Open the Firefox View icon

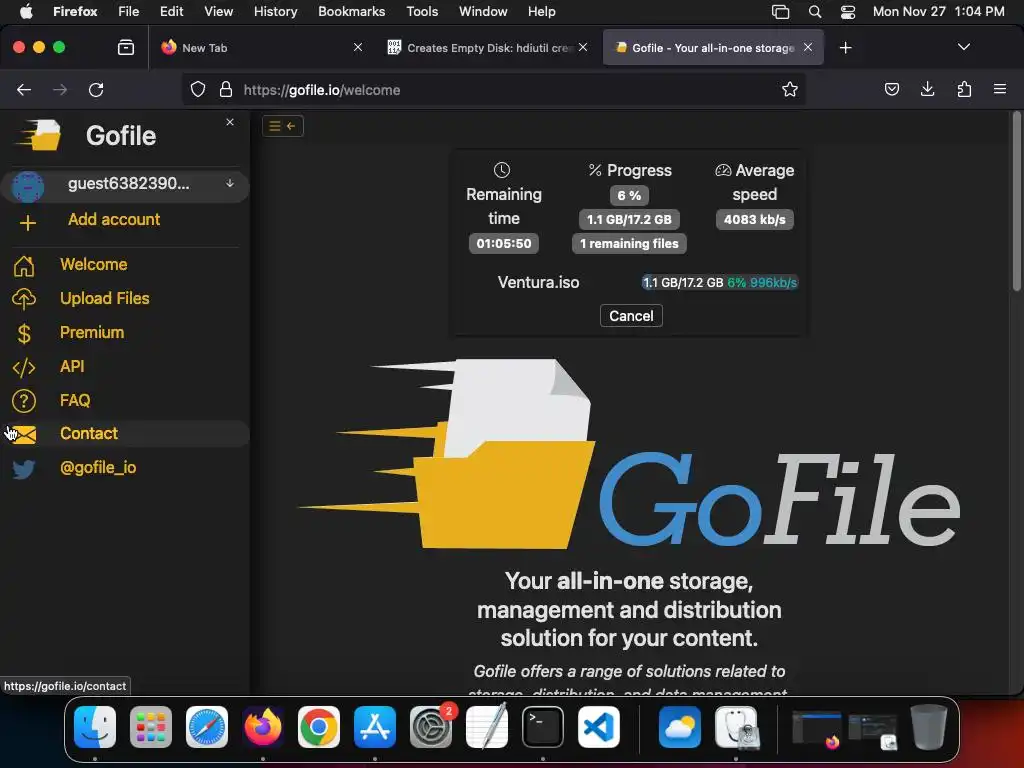coord(125,47)
